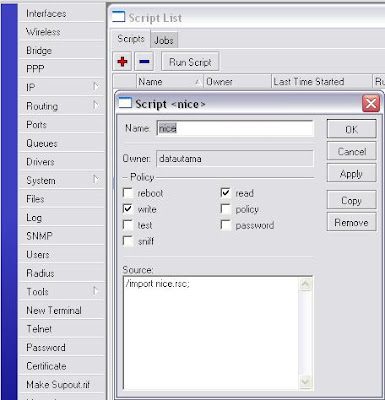Switch to the Jobs tab
This screenshot has height=400, width=385.
[164, 40]
